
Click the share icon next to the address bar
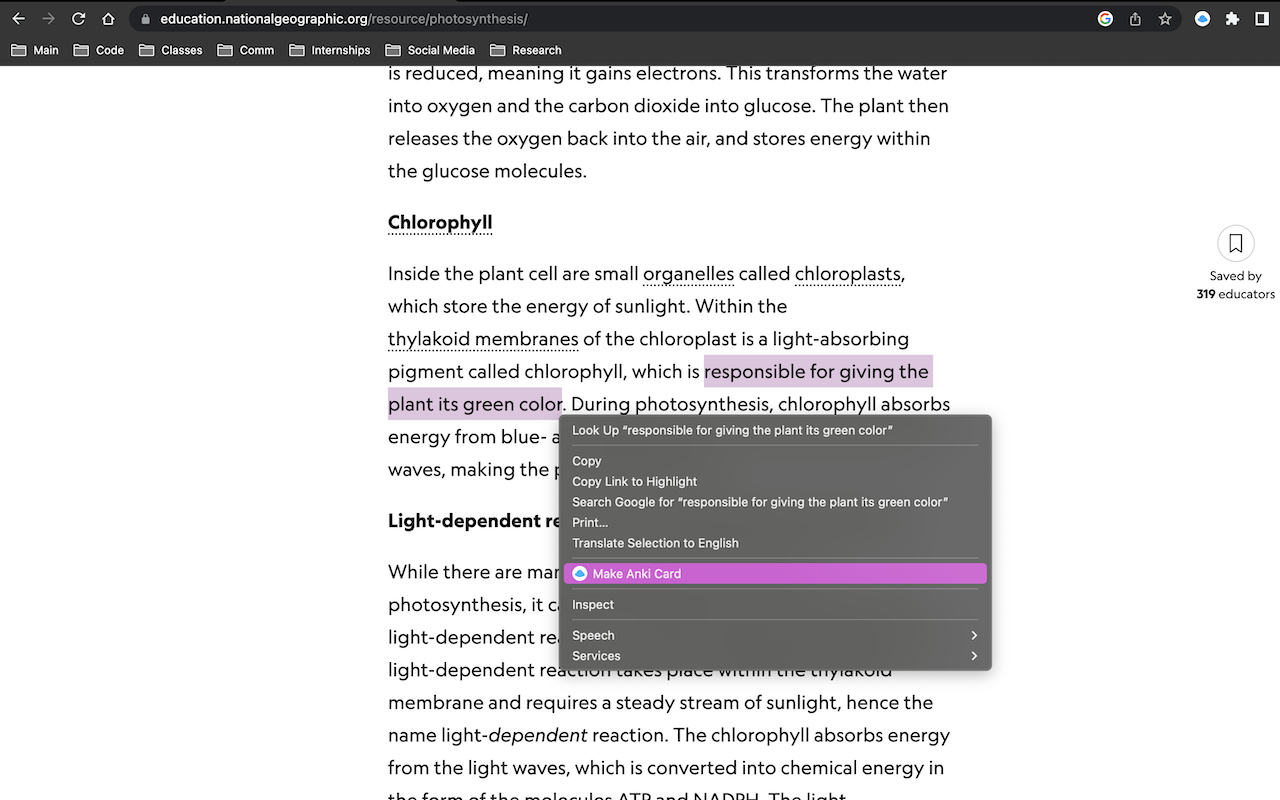click(1134, 18)
